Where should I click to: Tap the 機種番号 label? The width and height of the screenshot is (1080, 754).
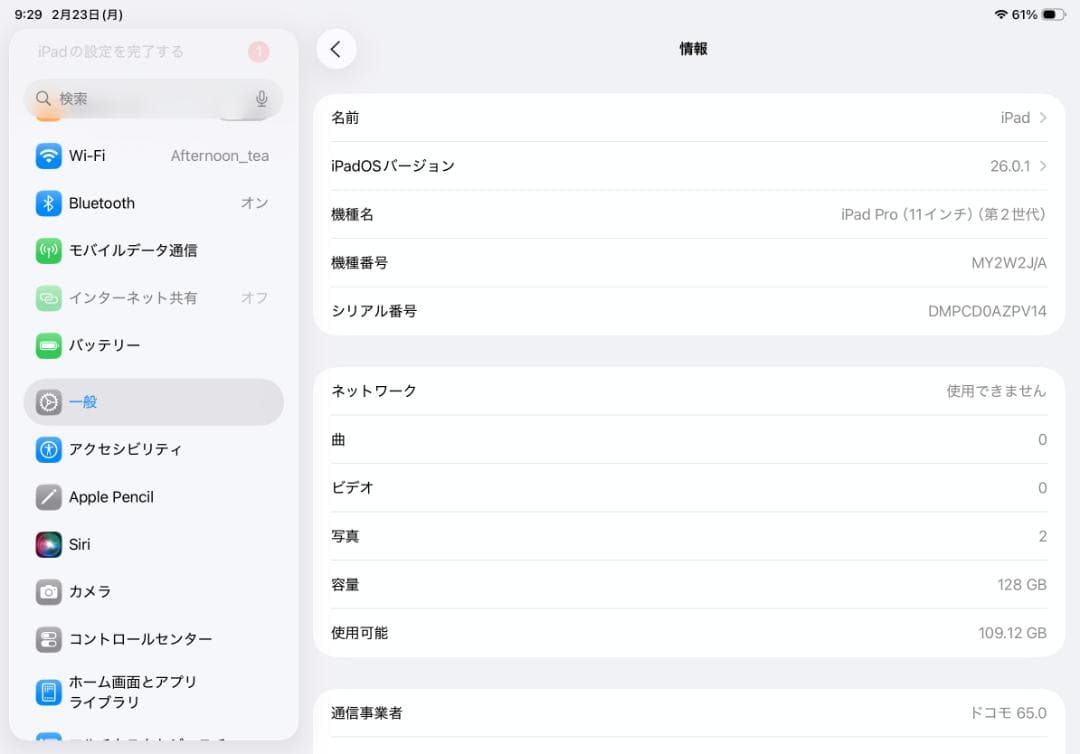point(360,263)
